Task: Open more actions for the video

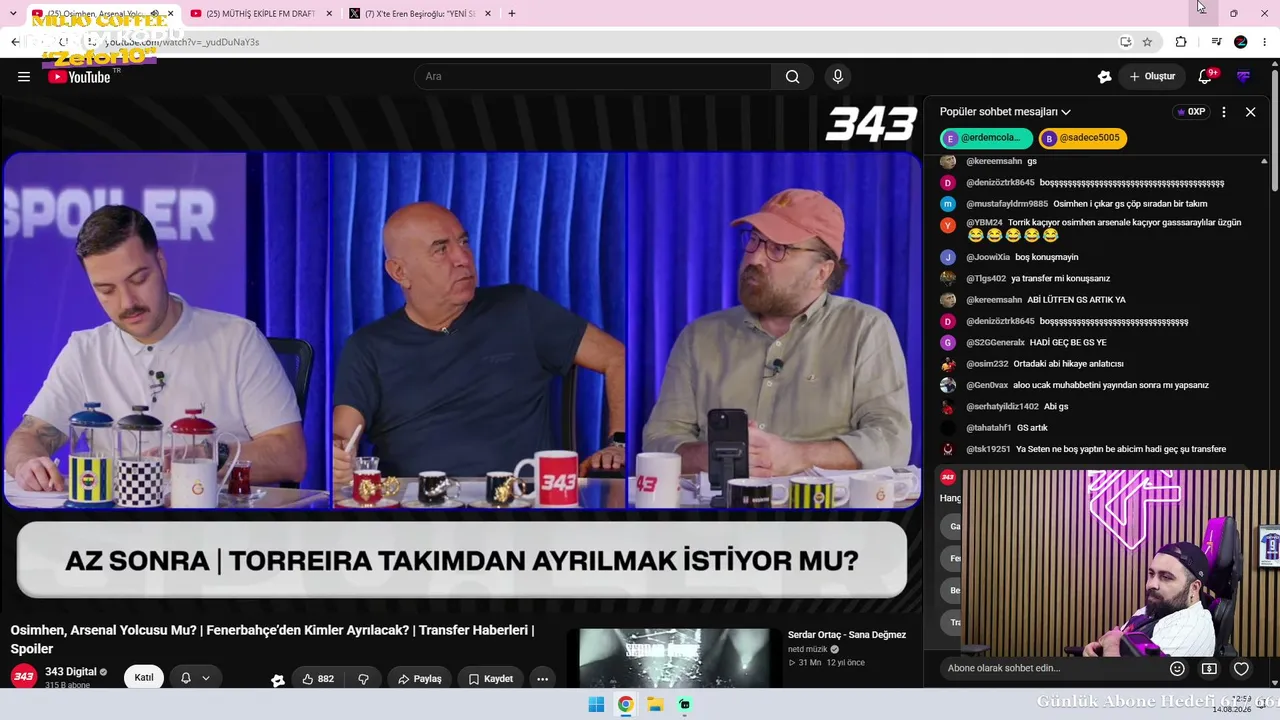Action: pos(542,679)
